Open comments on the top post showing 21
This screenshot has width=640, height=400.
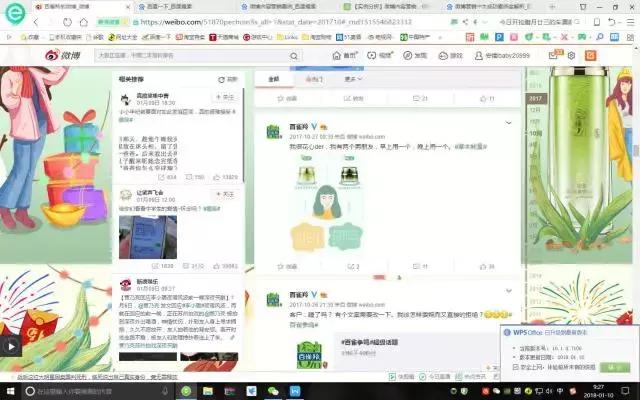tap(420, 98)
